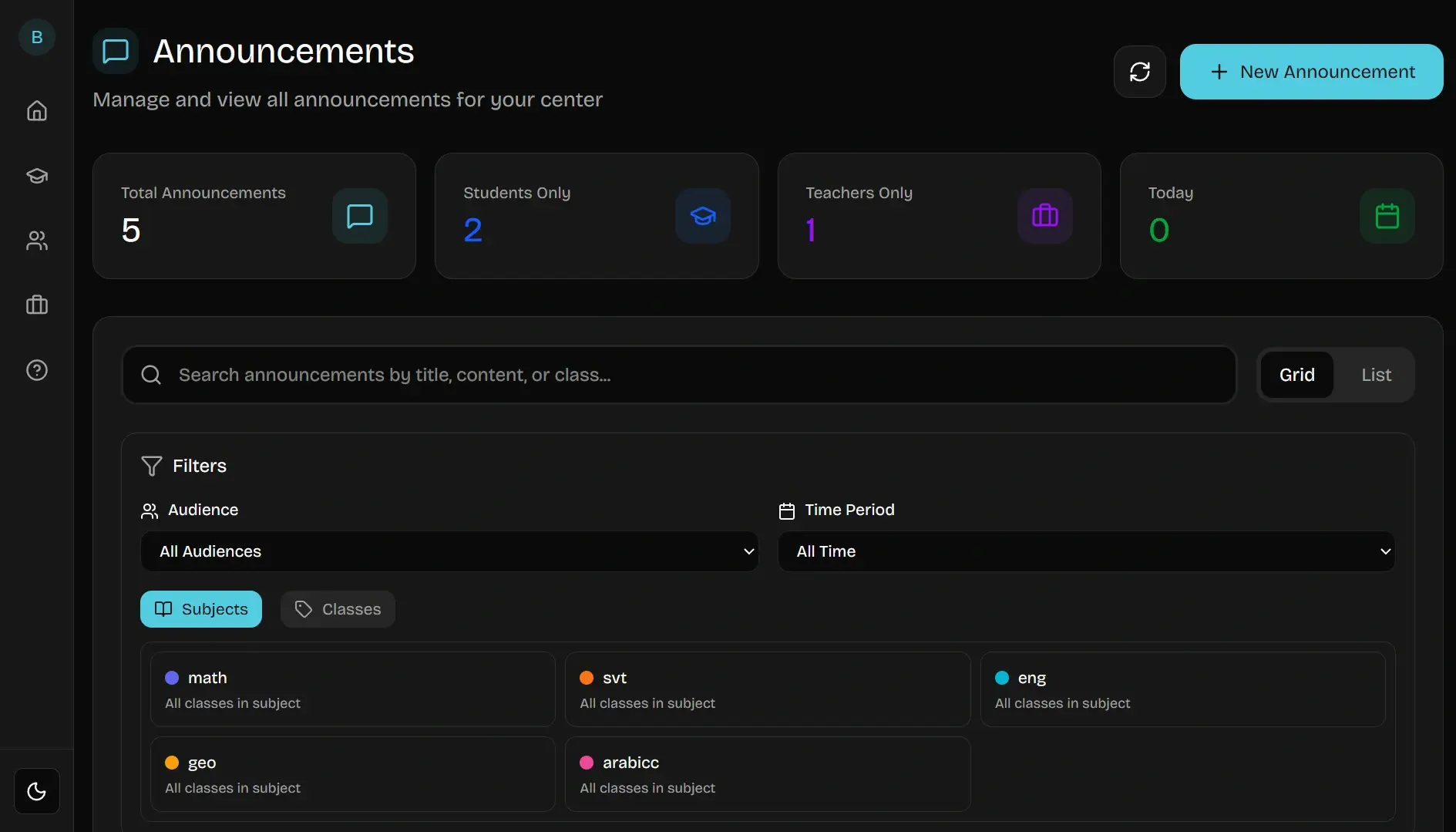Open the users group sidebar icon

point(37,241)
